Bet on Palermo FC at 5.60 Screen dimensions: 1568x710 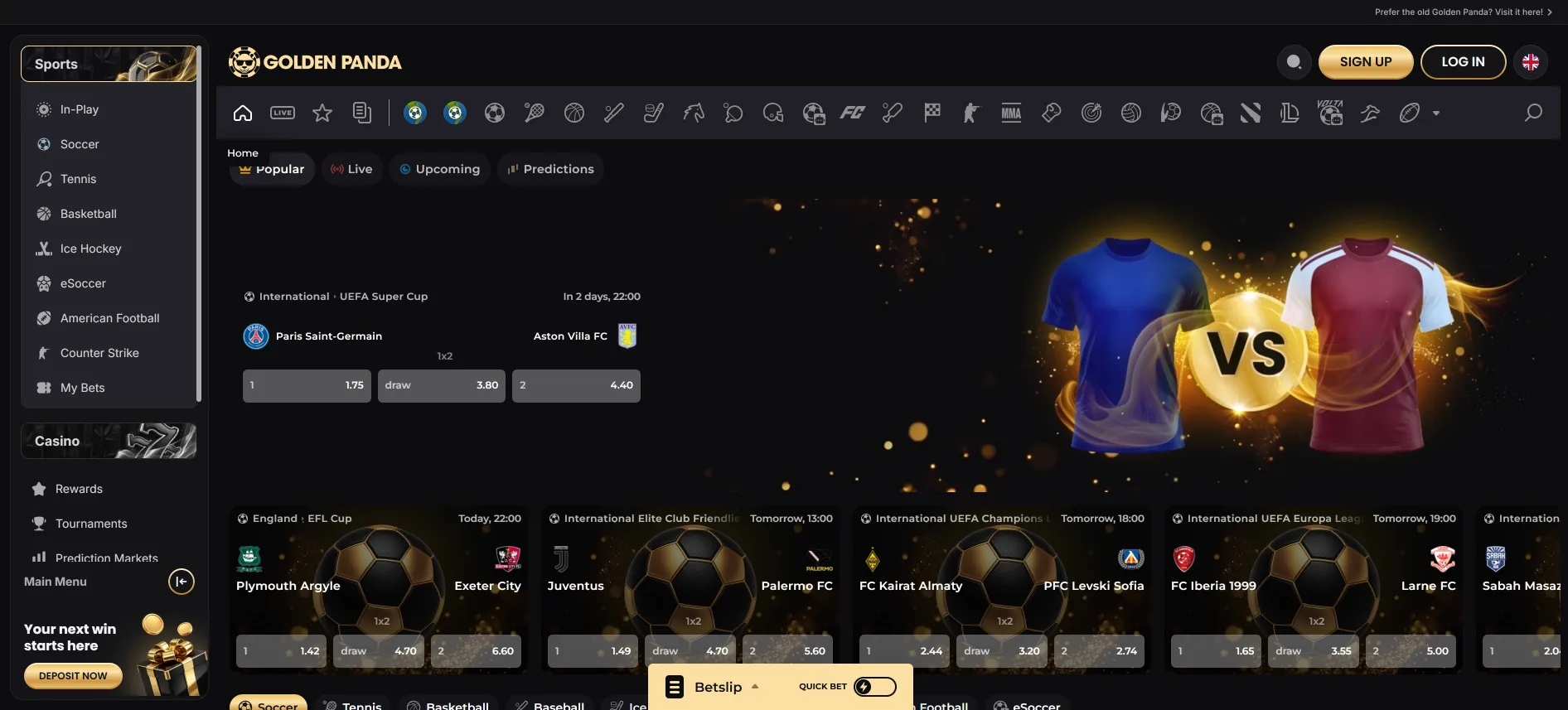(x=787, y=651)
